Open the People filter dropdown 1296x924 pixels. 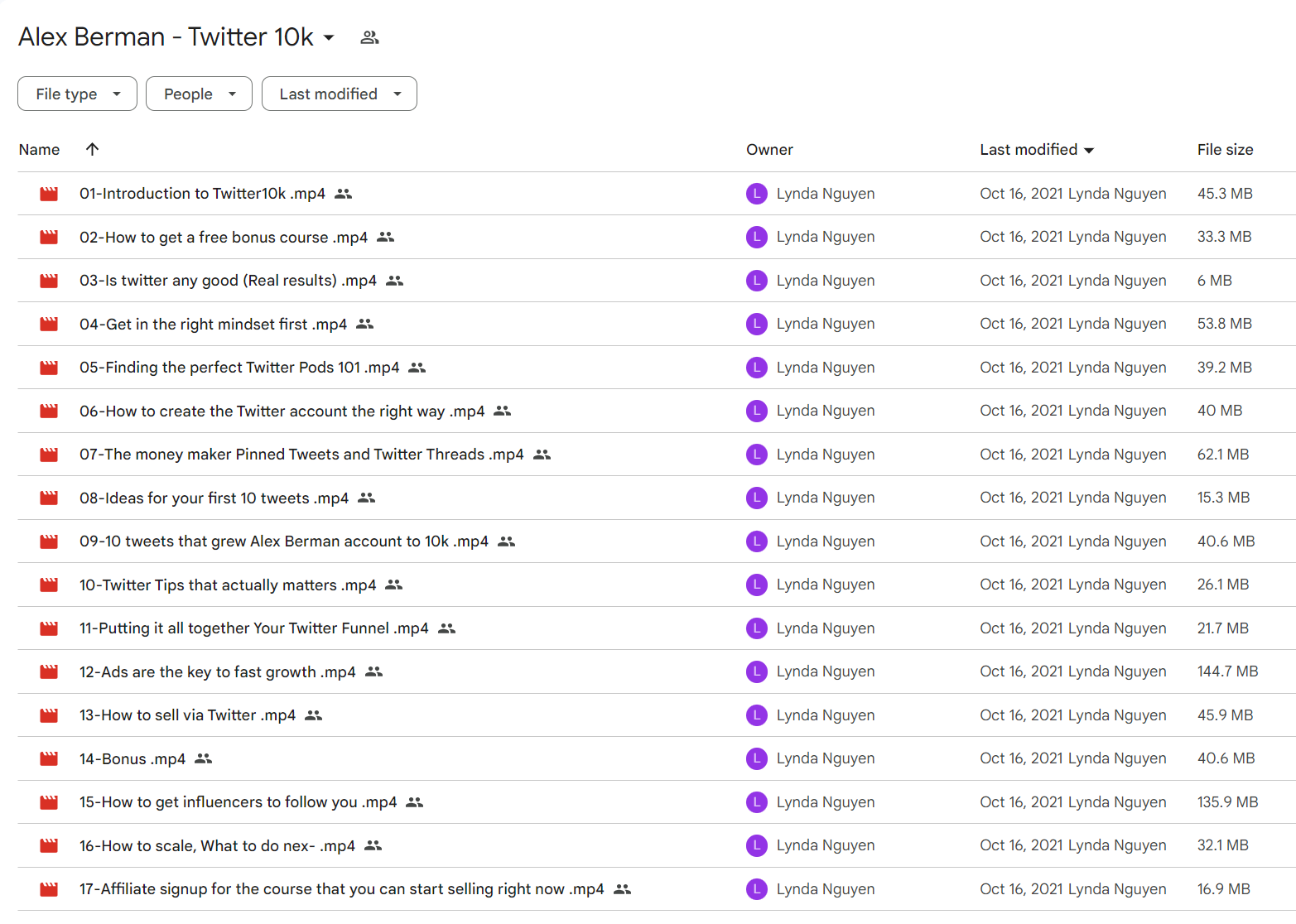tap(199, 94)
